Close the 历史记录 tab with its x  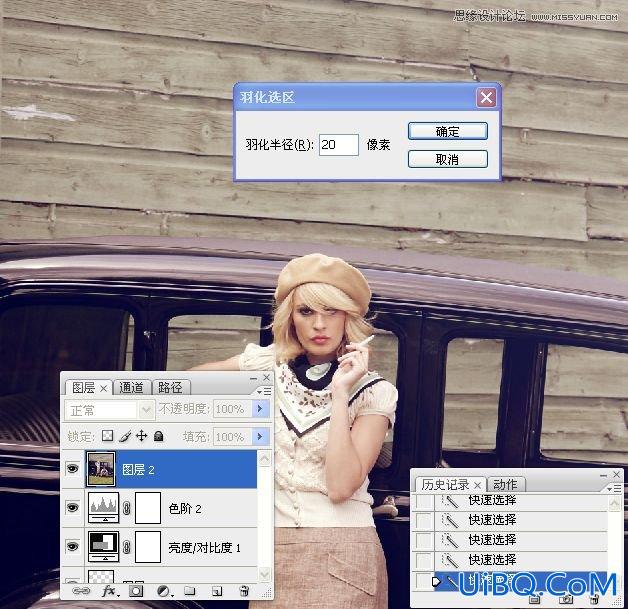[x=477, y=485]
